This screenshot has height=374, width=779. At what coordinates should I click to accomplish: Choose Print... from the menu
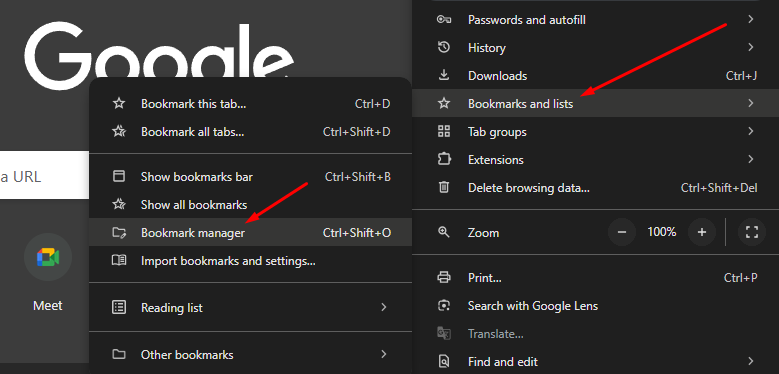pos(596,277)
